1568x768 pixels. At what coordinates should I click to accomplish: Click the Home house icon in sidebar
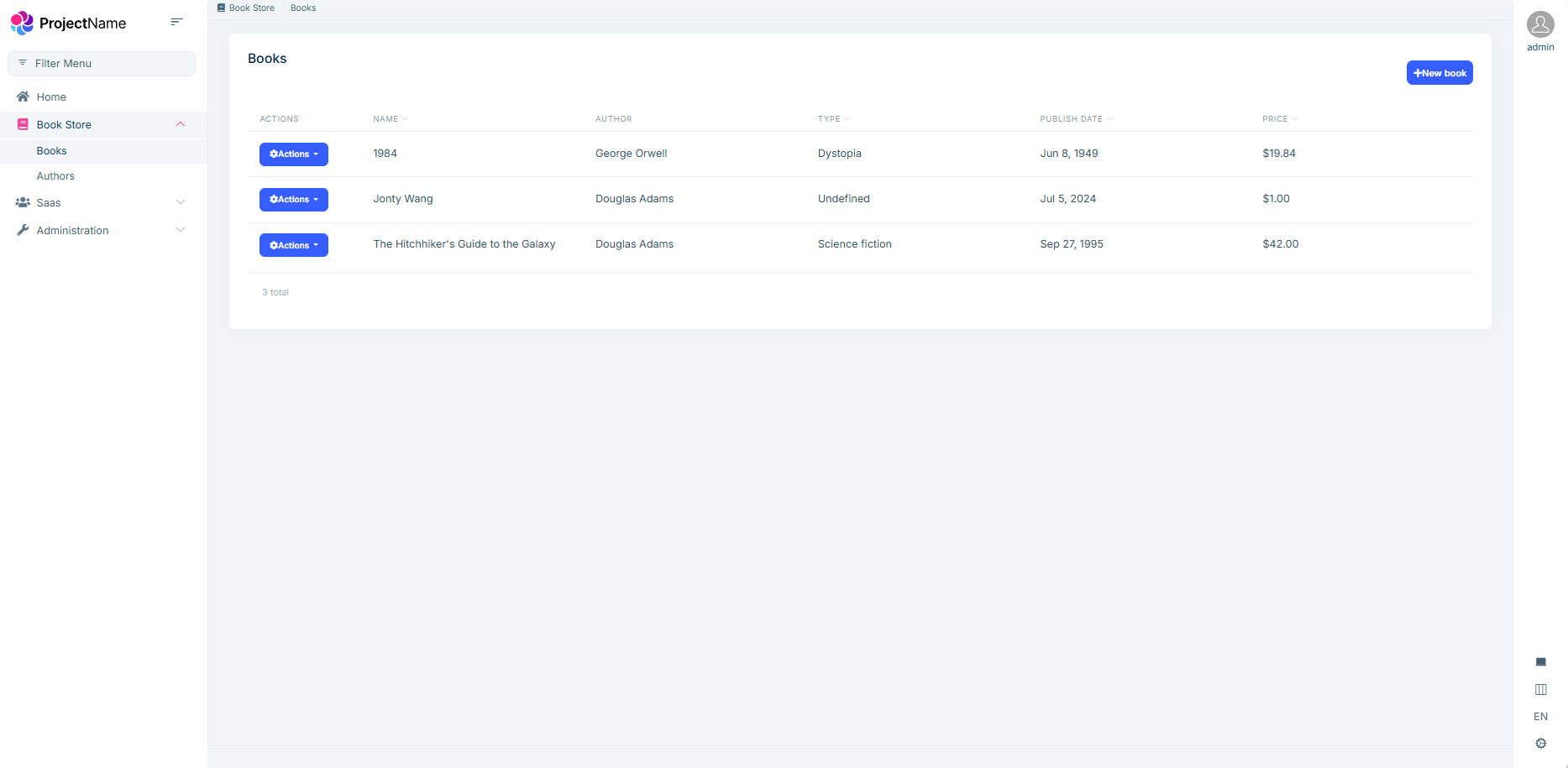point(23,97)
